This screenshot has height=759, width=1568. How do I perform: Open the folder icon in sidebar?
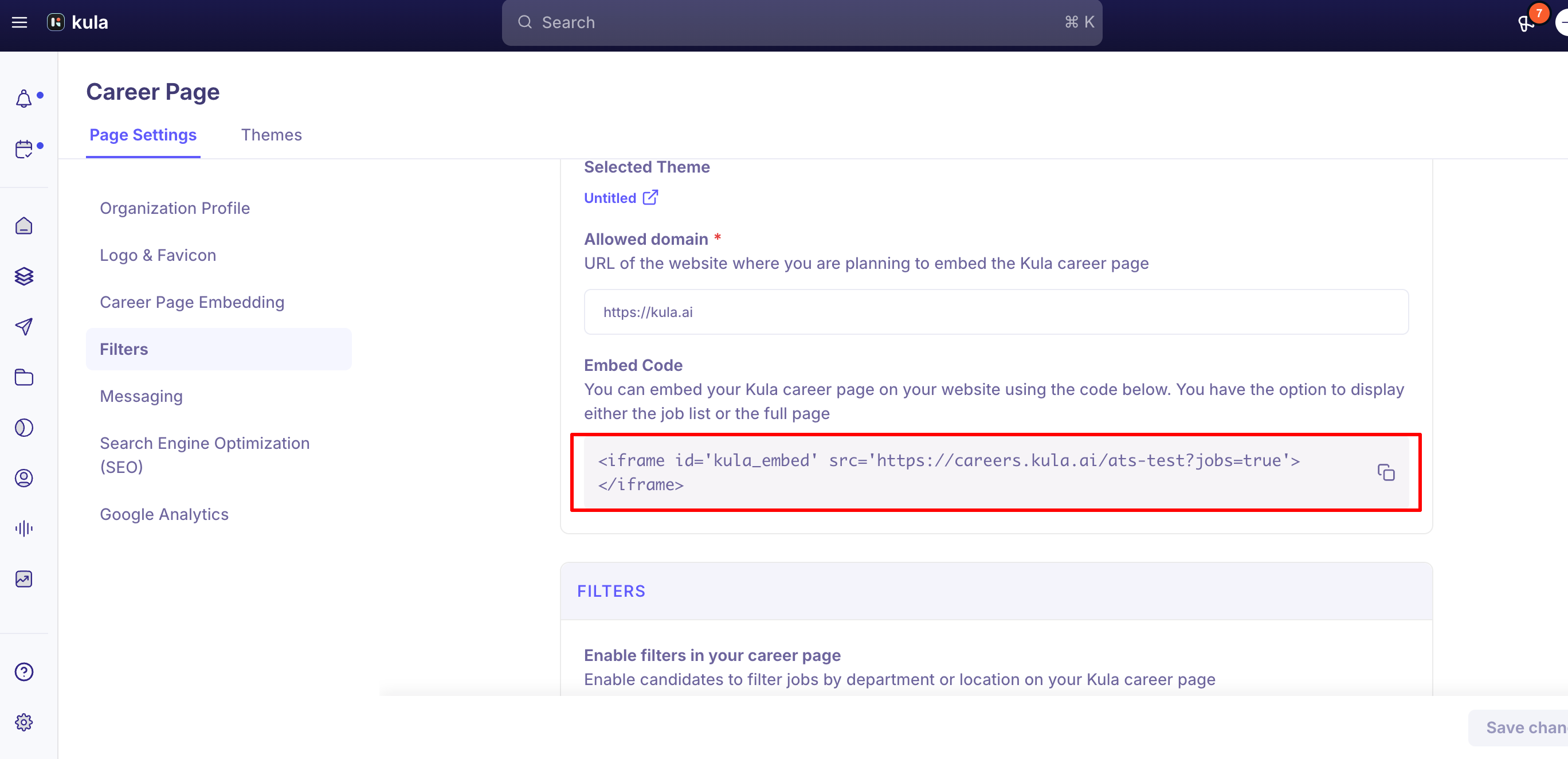click(23, 377)
